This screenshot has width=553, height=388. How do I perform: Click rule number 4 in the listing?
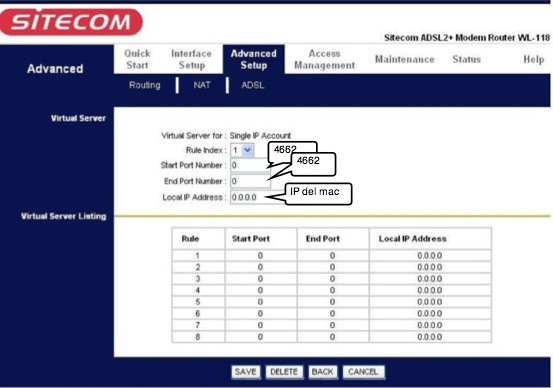pos(198,290)
